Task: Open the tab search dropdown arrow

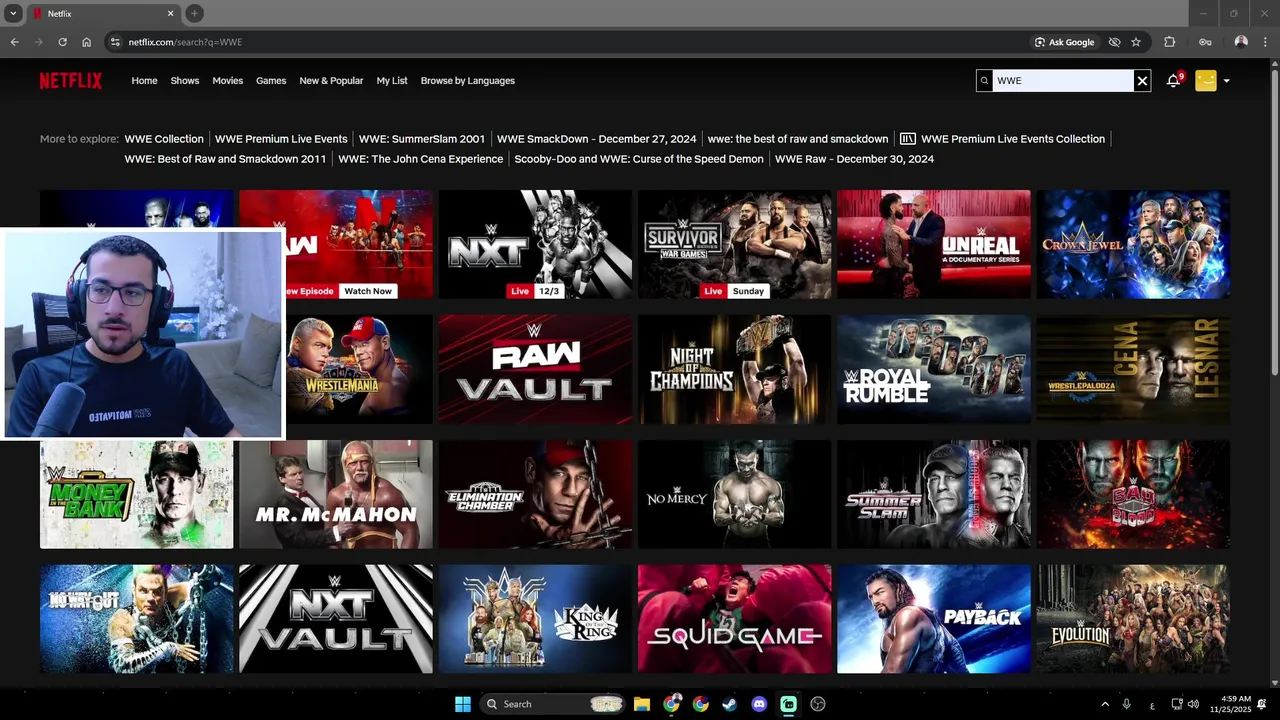Action: [x=13, y=13]
